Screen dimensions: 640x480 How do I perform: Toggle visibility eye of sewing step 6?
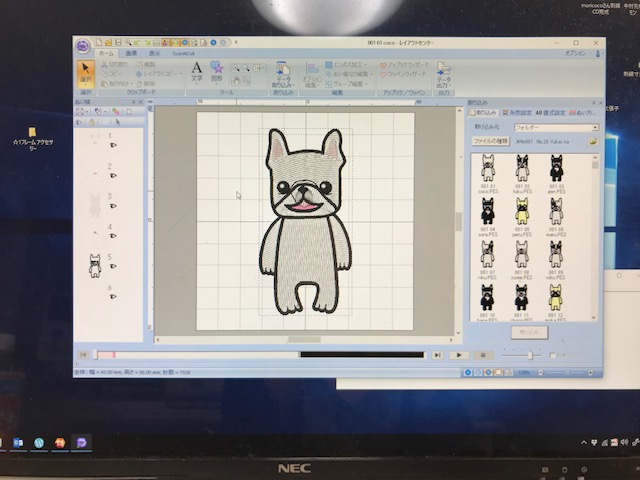point(113,296)
